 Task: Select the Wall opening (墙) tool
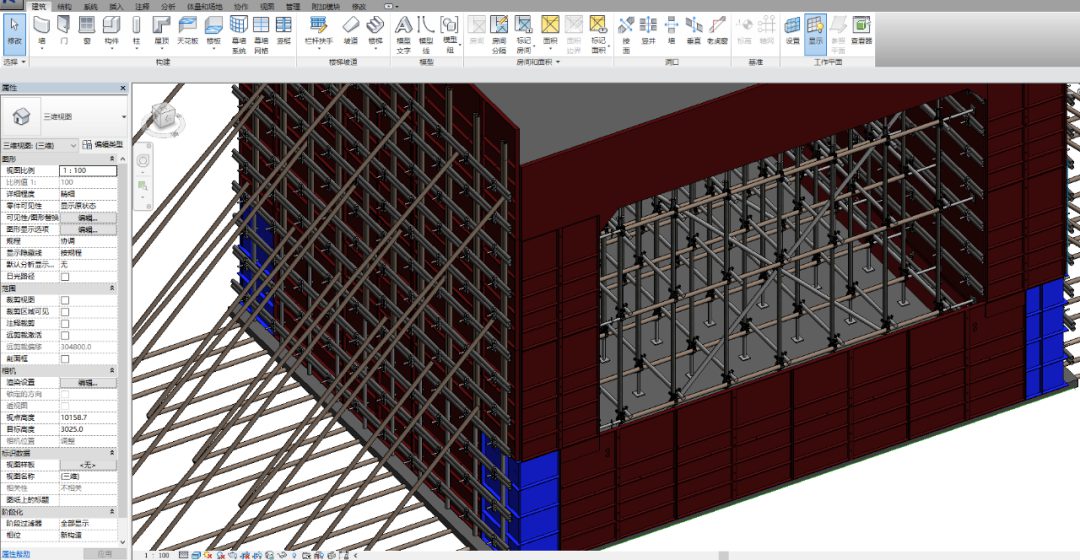(671, 31)
